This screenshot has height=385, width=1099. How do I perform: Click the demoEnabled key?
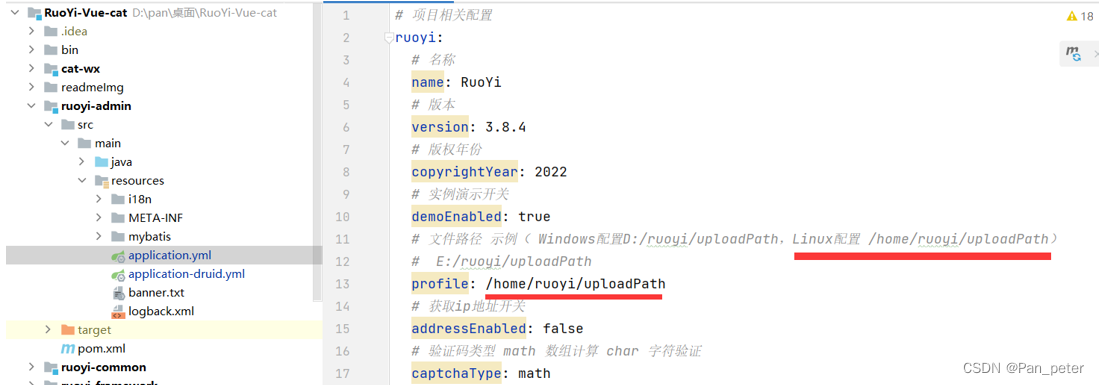click(x=456, y=217)
